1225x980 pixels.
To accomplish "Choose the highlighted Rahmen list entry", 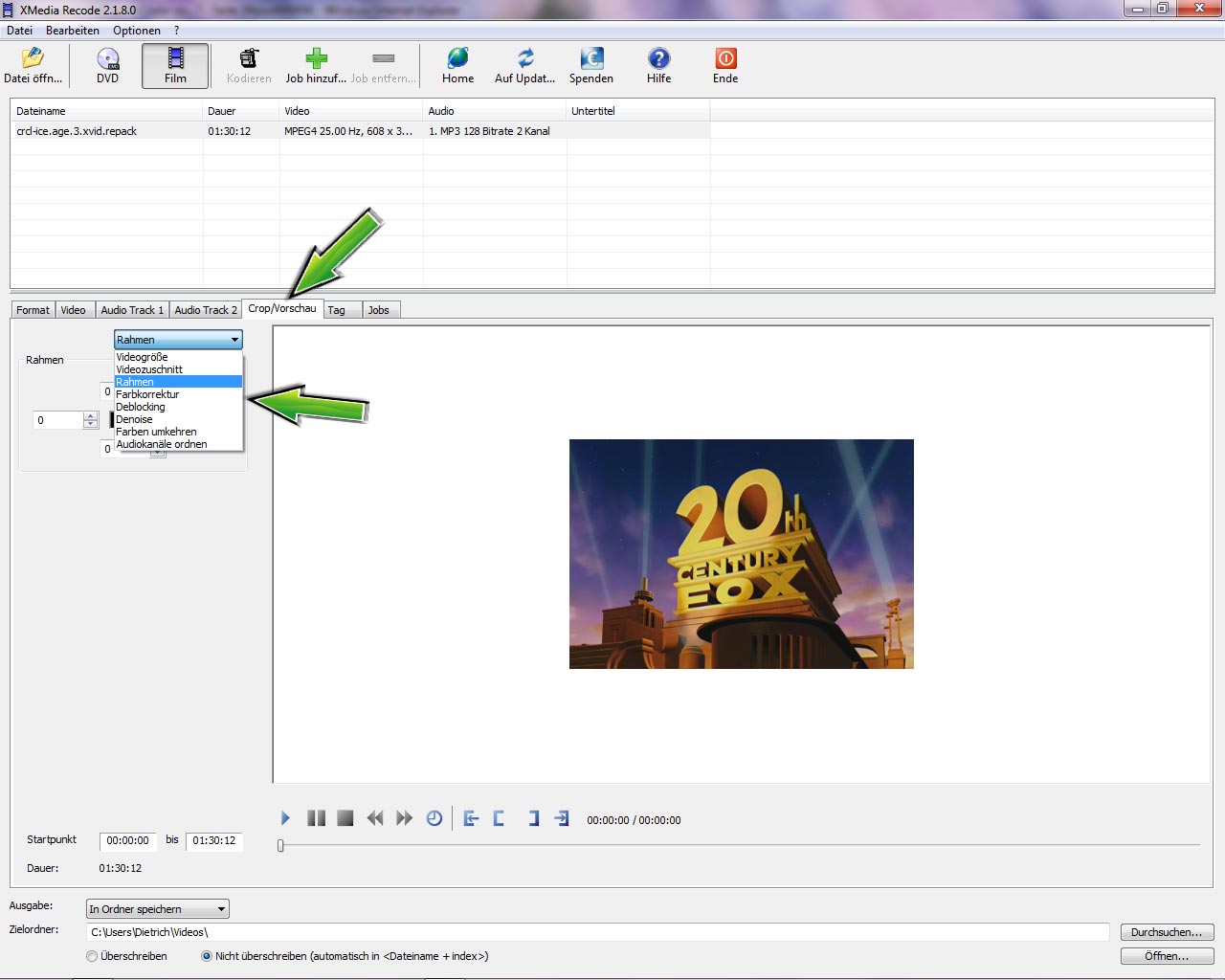I will (178, 382).
